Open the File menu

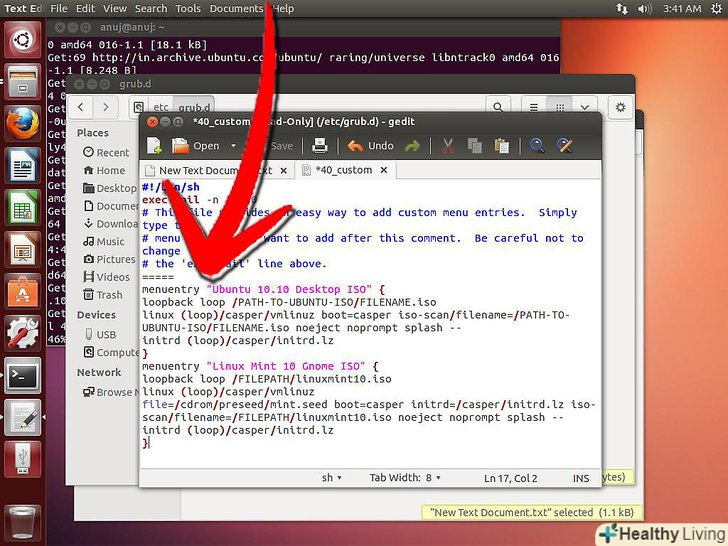pos(58,8)
